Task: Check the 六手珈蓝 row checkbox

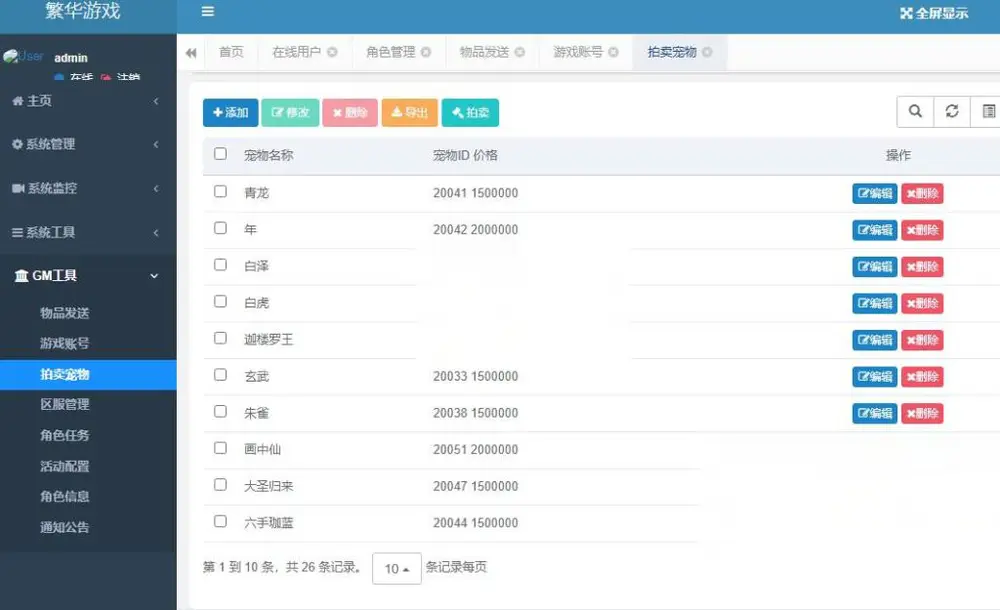Action: pos(221,521)
